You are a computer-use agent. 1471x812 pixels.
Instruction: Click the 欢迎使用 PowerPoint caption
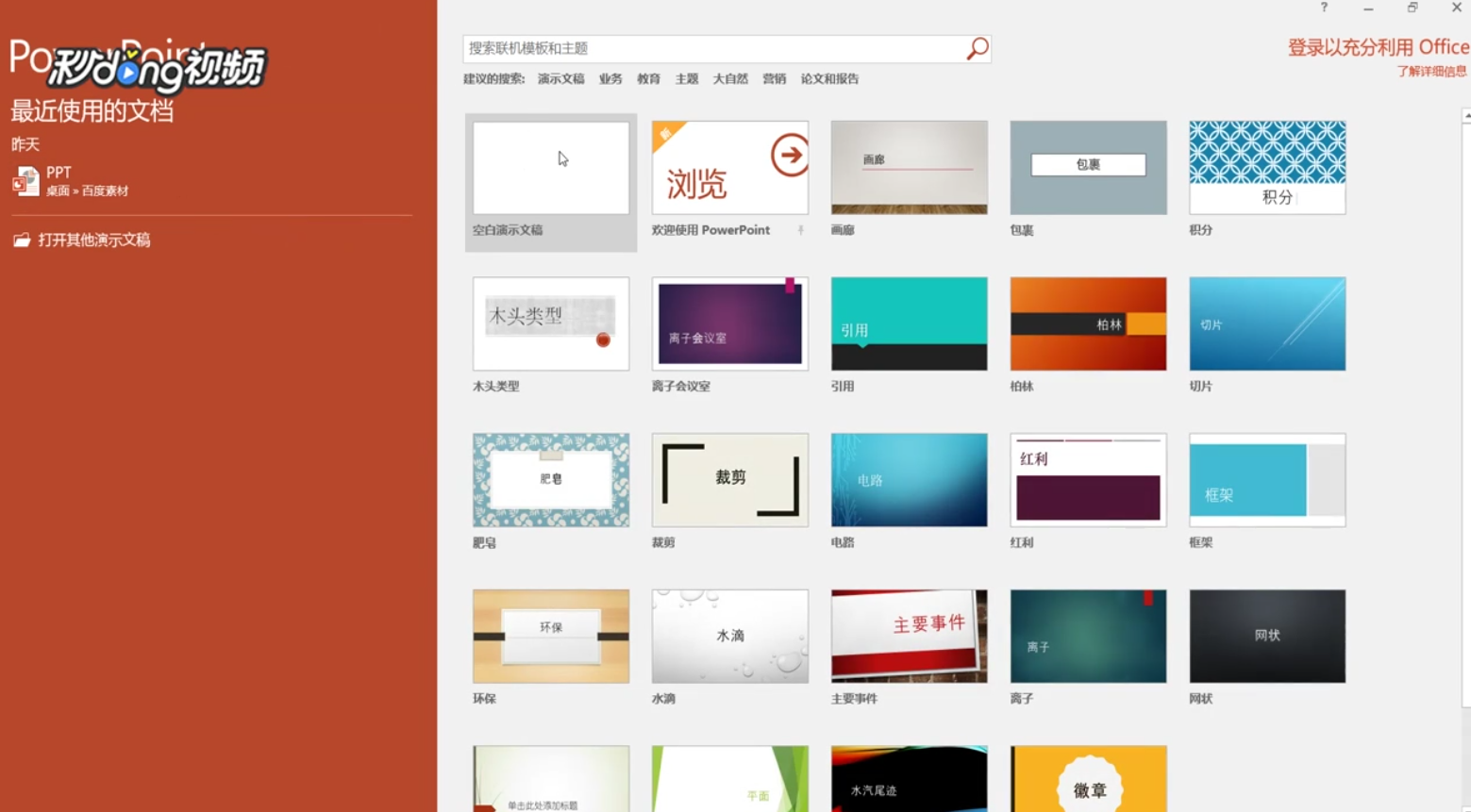(710, 230)
